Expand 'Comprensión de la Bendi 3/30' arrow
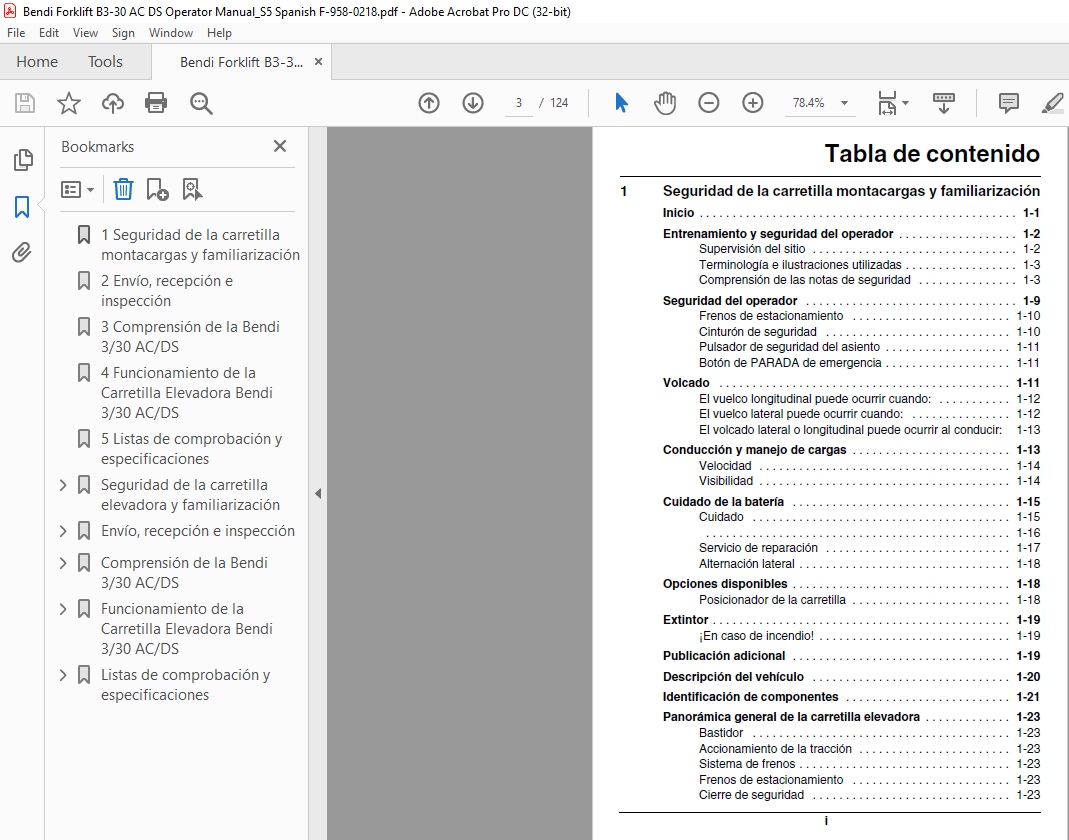Viewport: 1069px width, 840px height. (x=63, y=563)
